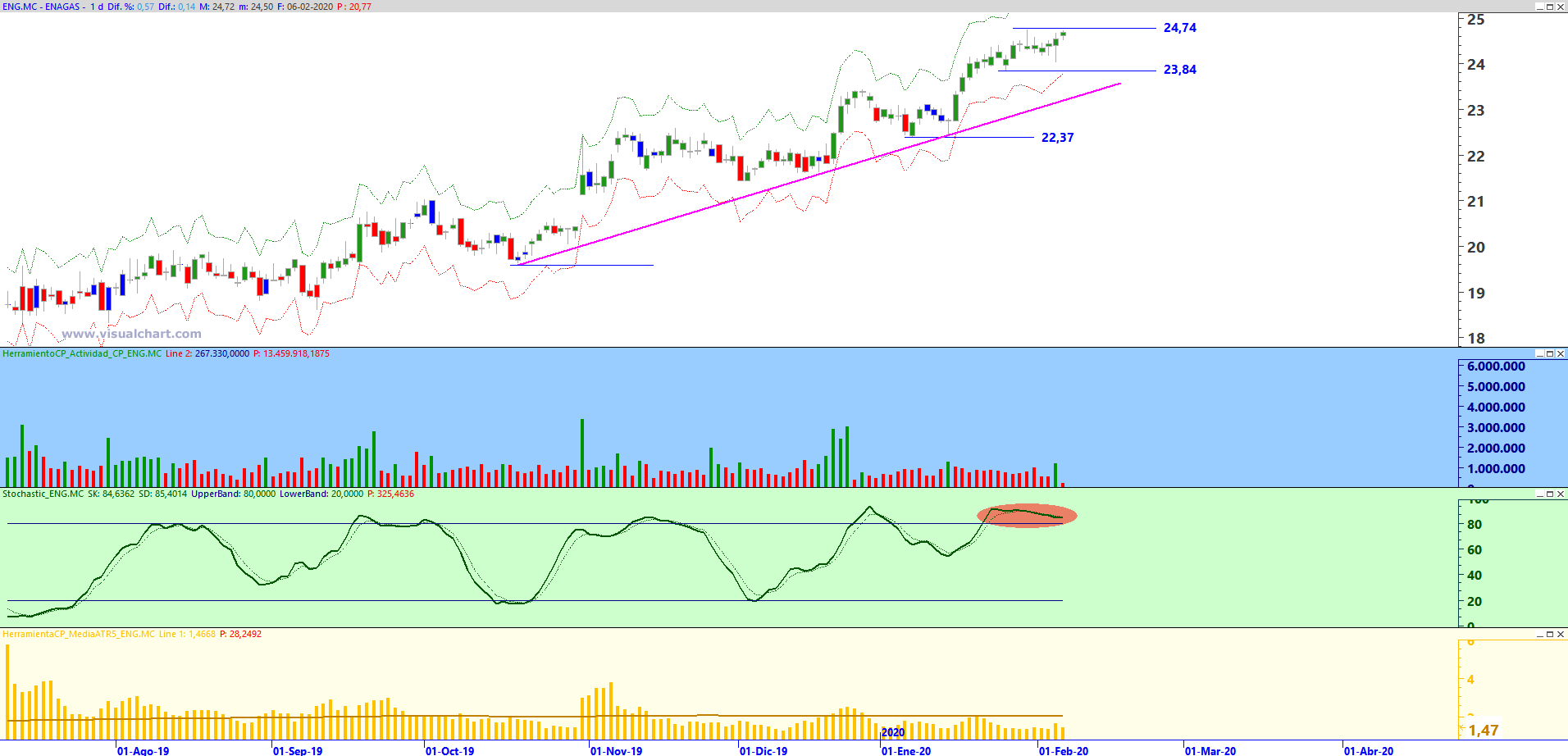1568x756 pixels.
Task: Minimize the ENG.MC price chart panel
Action: tap(1539, 7)
